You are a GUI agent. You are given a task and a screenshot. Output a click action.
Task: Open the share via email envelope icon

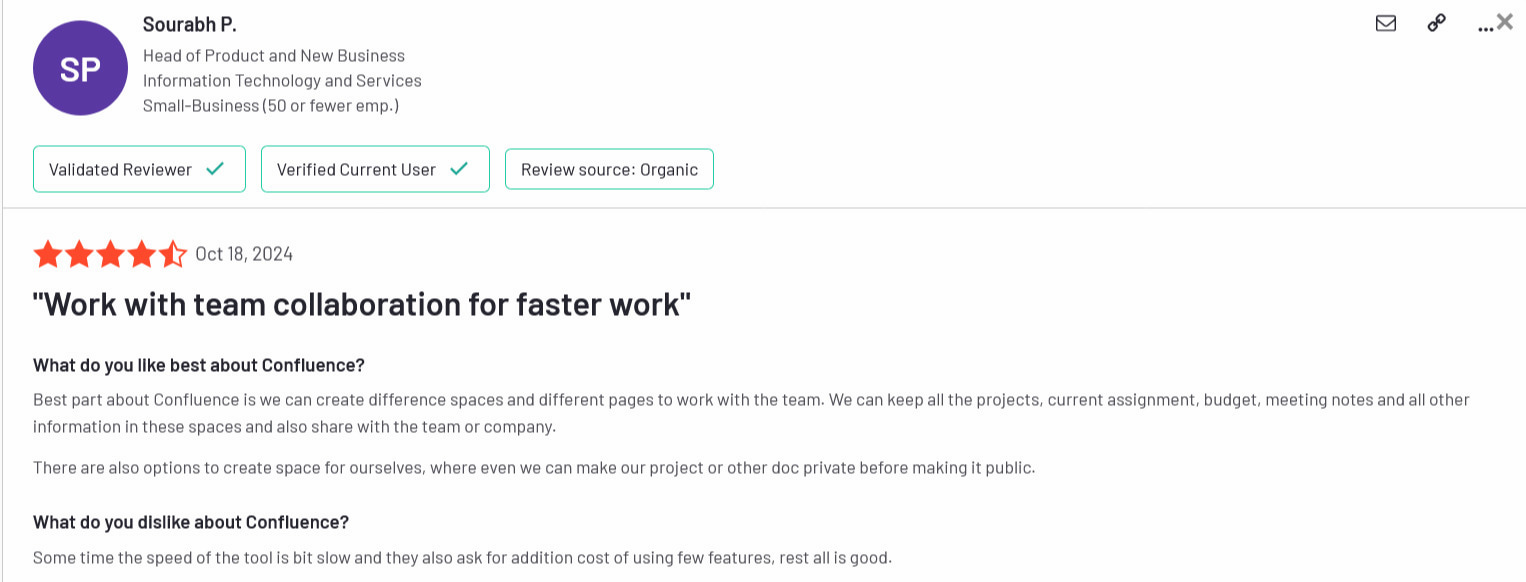pos(1386,23)
